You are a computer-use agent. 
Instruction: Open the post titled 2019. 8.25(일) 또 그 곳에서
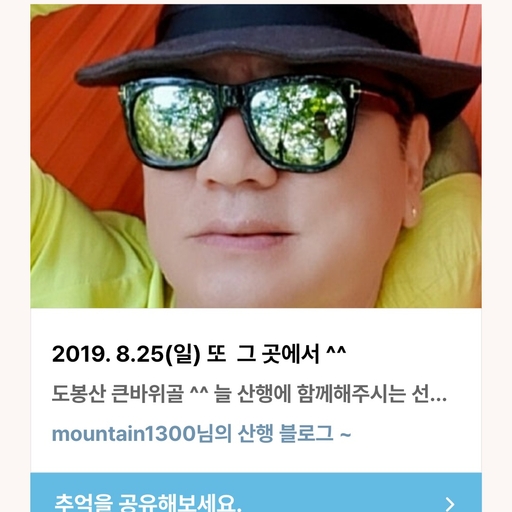(x=199, y=354)
